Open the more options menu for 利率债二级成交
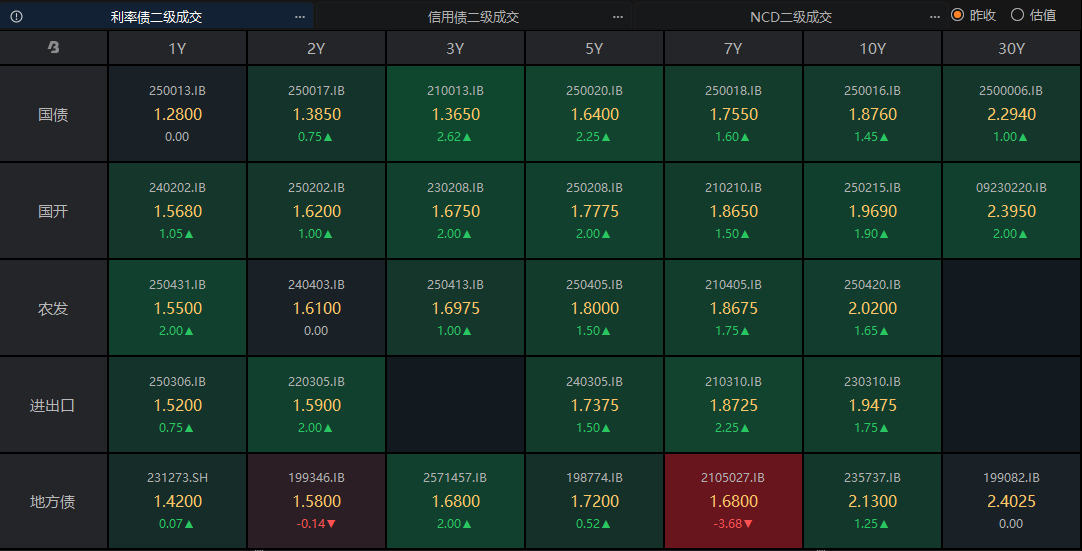The width and height of the screenshot is (1082, 551). [300, 16]
